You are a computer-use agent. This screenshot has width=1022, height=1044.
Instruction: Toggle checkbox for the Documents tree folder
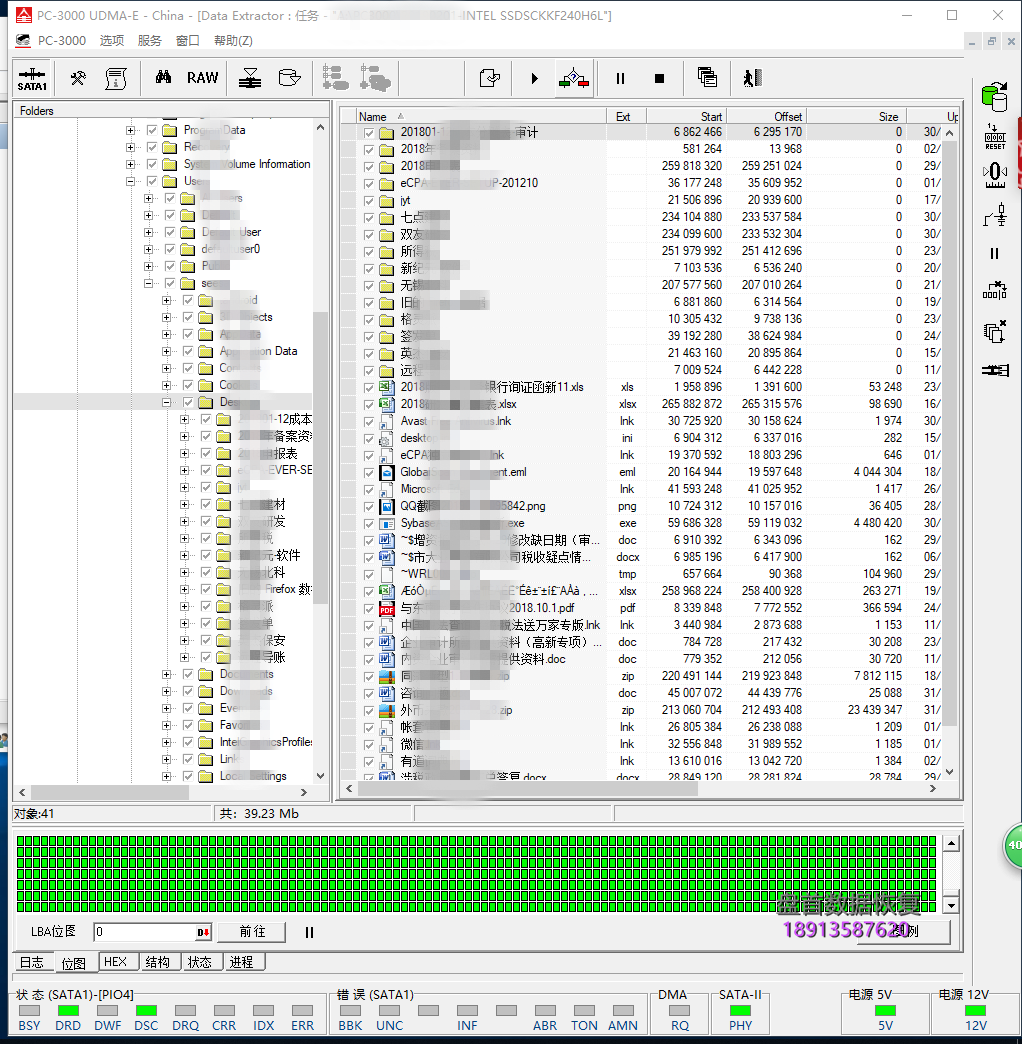coord(187,674)
